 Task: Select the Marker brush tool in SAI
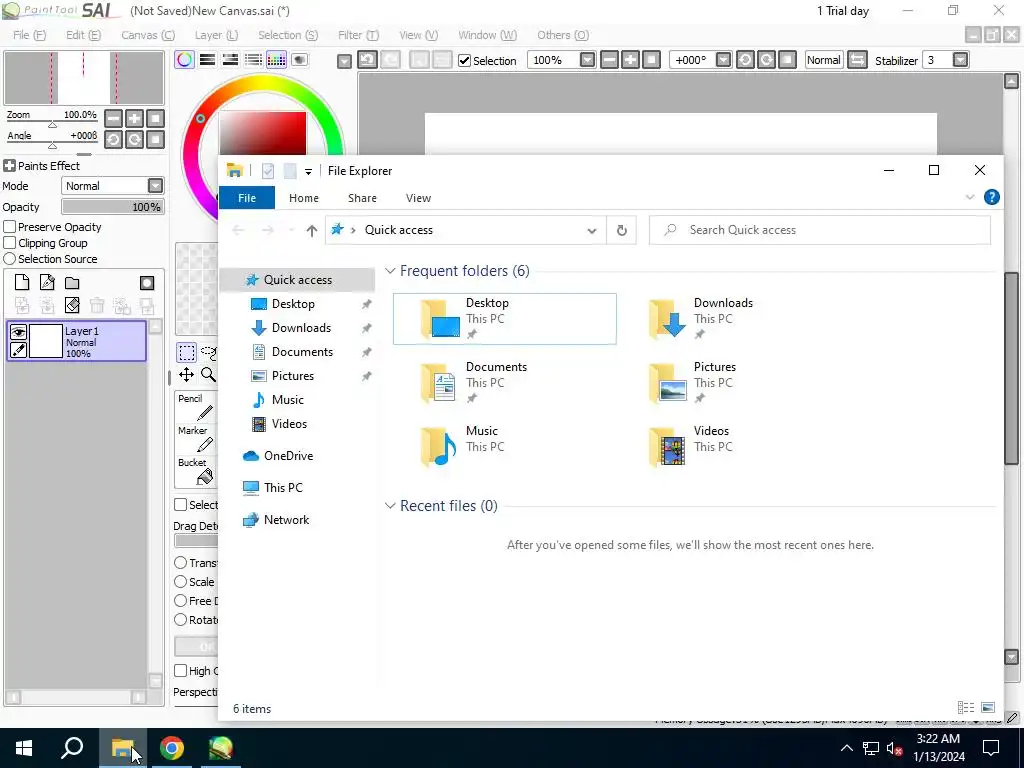click(x=196, y=439)
